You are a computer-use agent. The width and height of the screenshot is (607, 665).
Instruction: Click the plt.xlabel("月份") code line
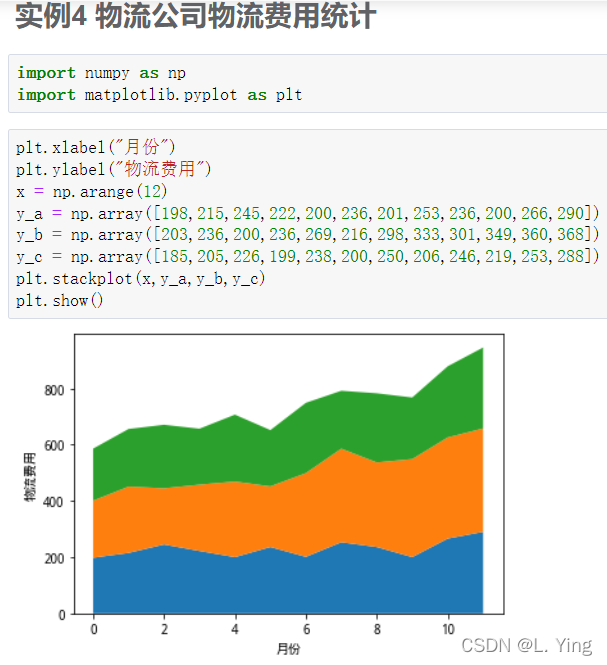tap(95, 147)
